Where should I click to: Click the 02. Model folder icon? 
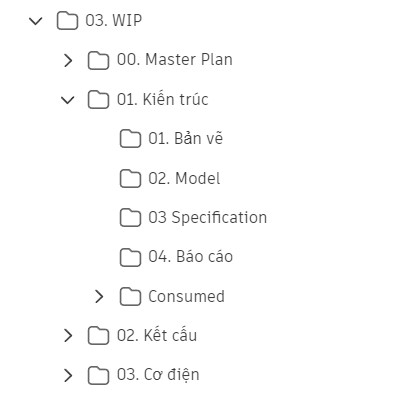[130, 178]
